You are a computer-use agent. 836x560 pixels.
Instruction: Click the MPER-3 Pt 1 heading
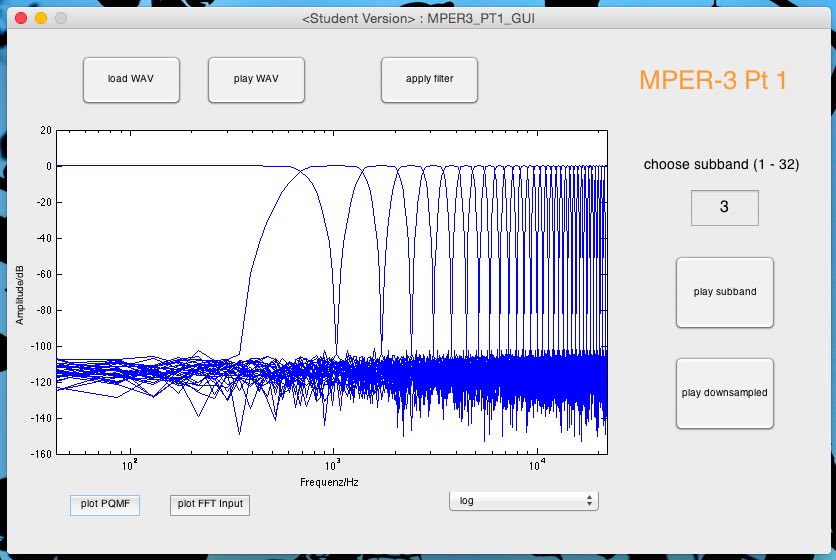713,81
